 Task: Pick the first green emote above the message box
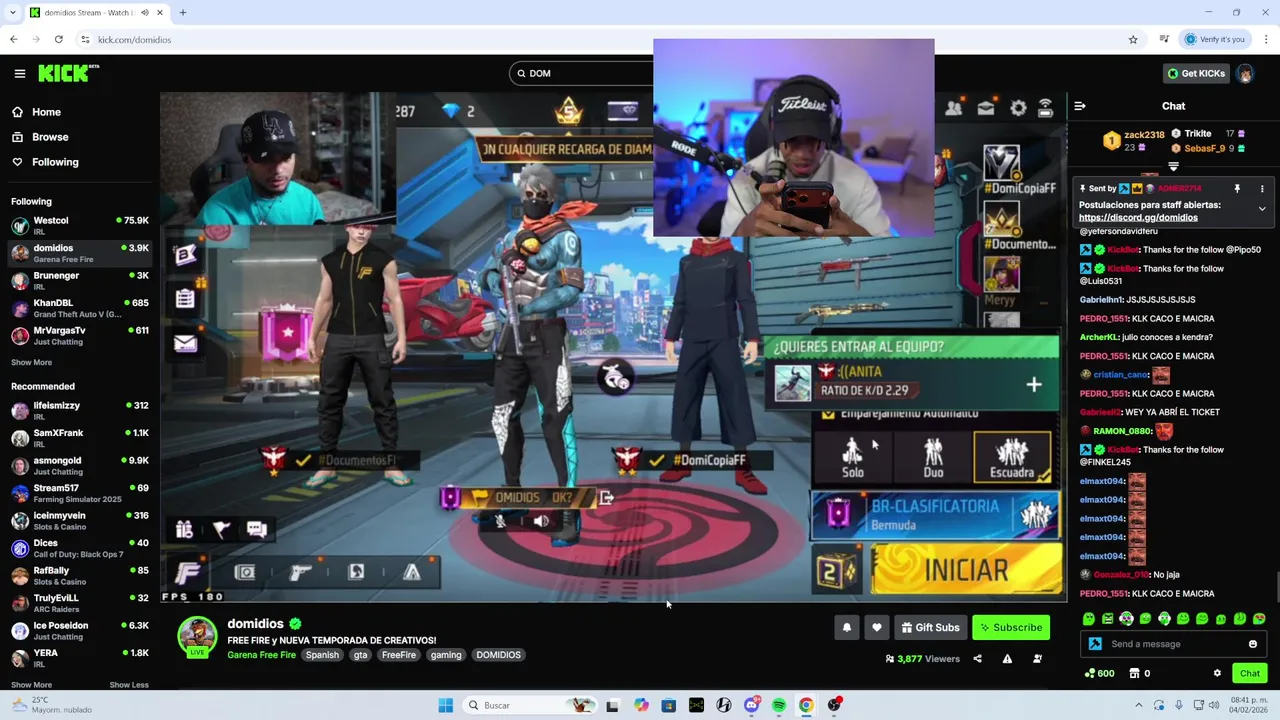[x=1089, y=619]
